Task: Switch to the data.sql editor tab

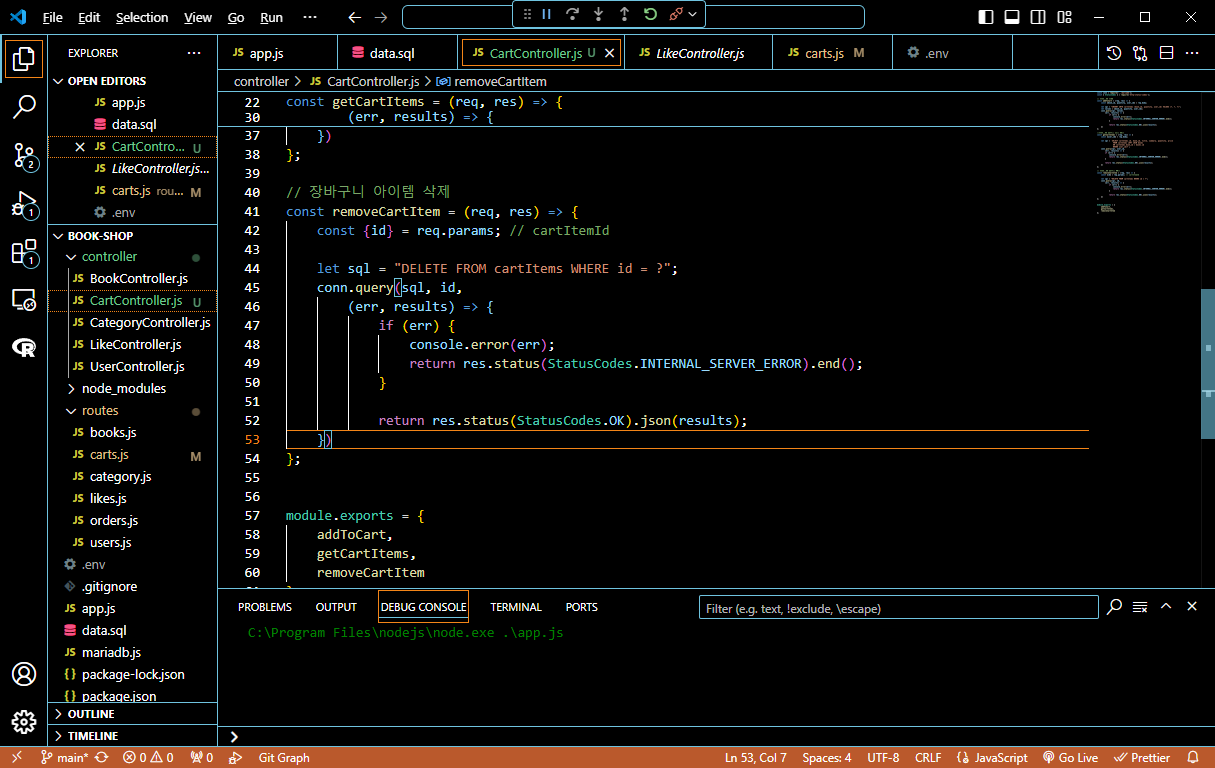Action: [397, 53]
